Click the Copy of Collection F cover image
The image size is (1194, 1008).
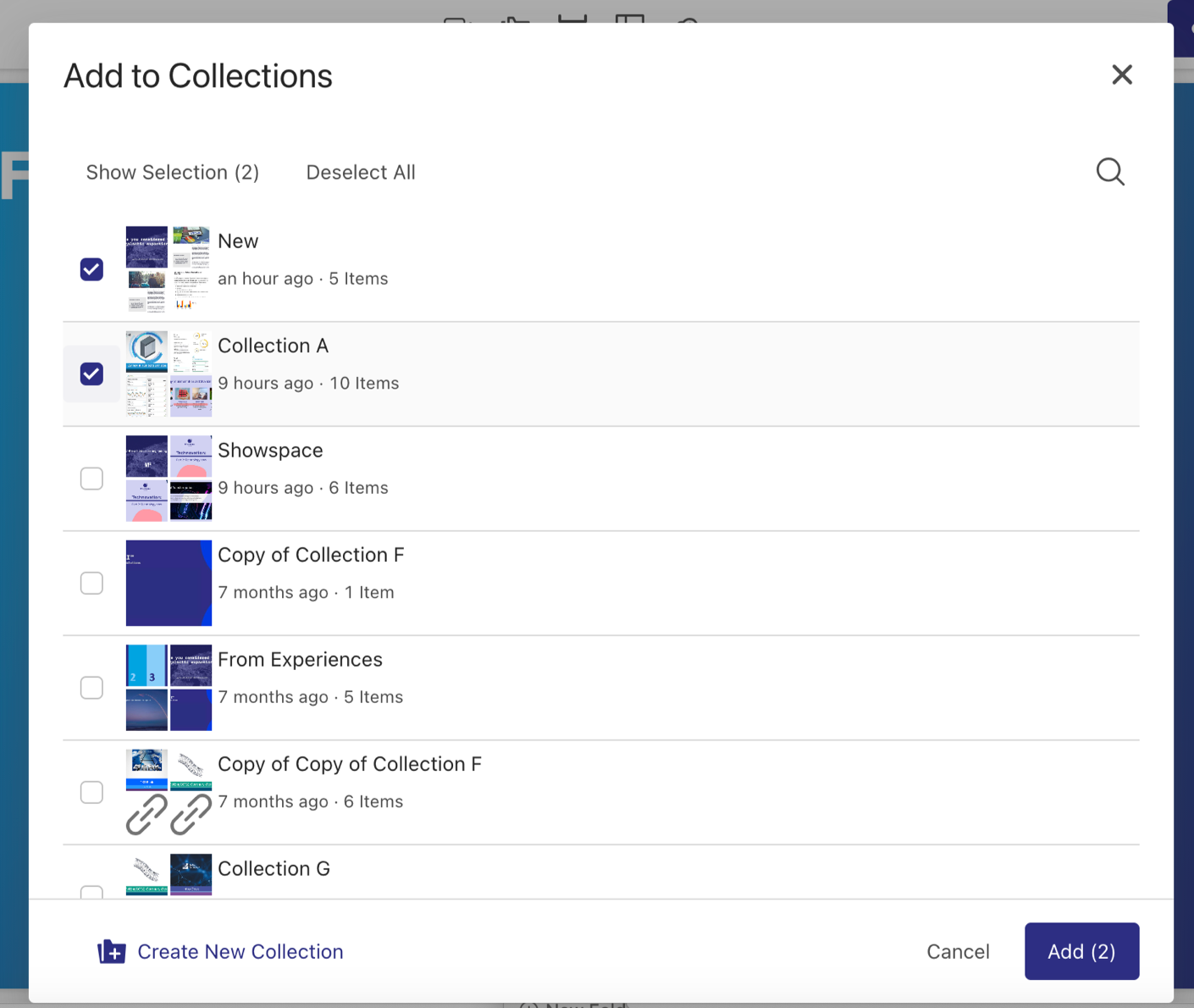(x=169, y=583)
